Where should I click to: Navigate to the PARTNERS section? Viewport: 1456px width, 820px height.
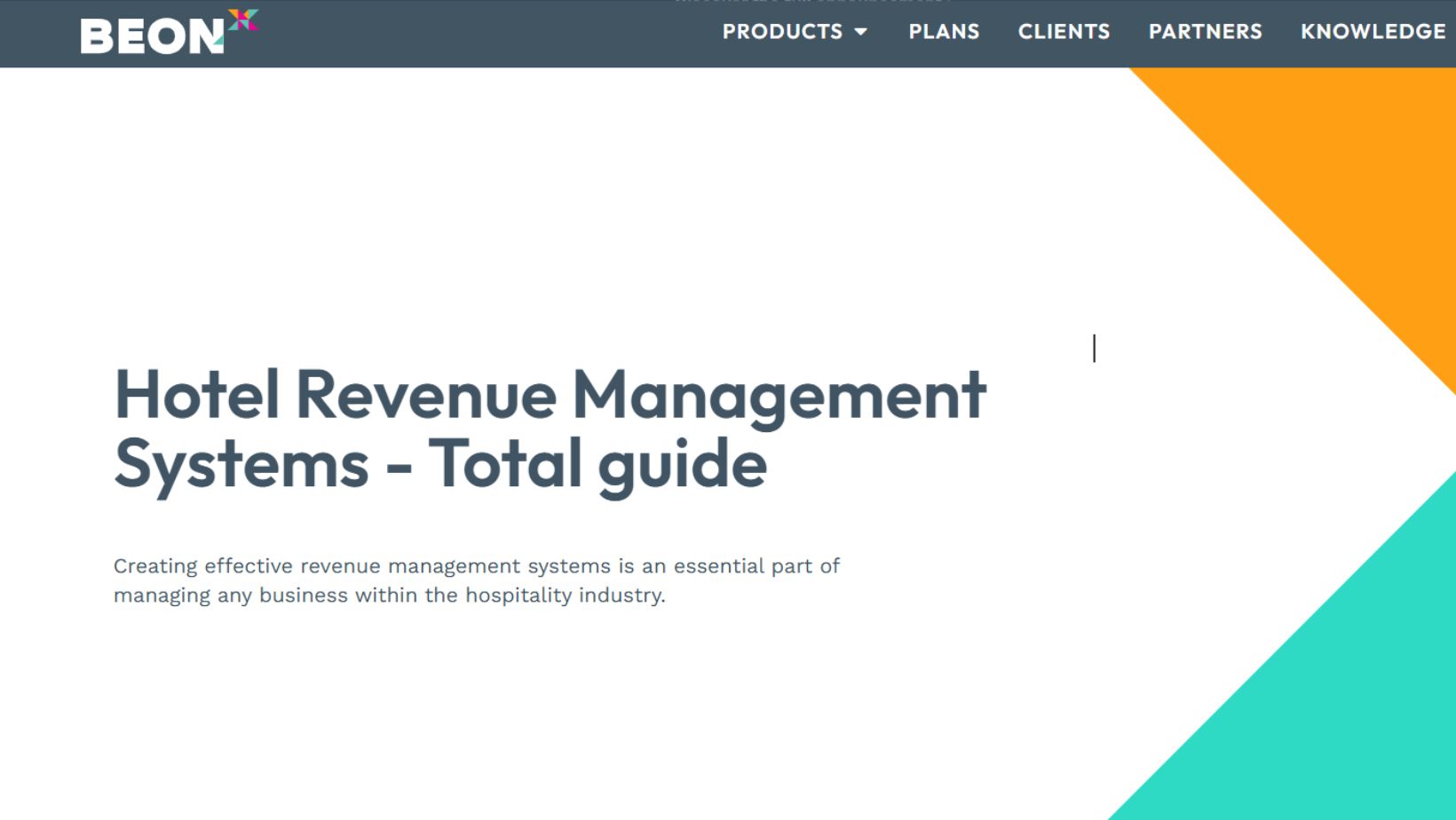[x=1205, y=32]
